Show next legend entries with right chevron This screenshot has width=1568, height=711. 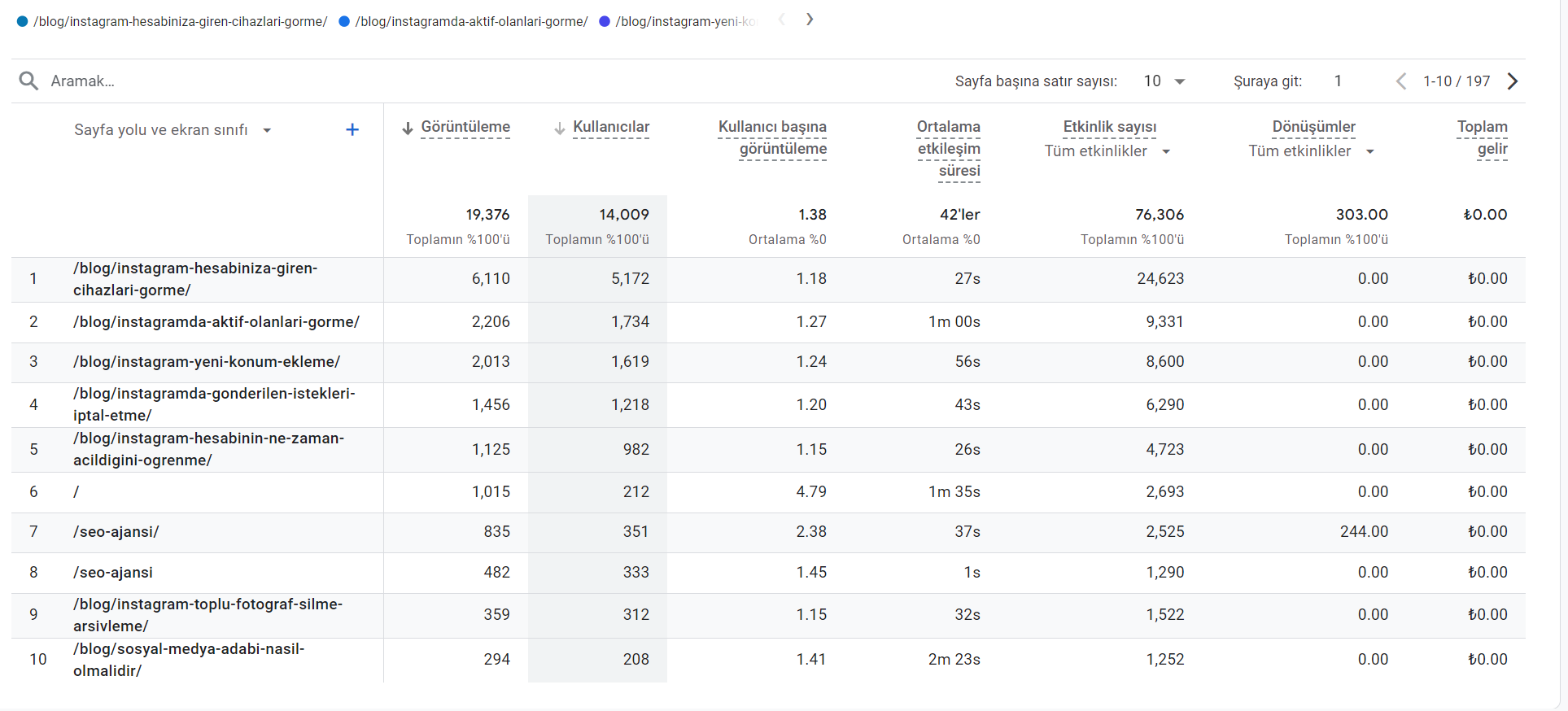pos(810,20)
